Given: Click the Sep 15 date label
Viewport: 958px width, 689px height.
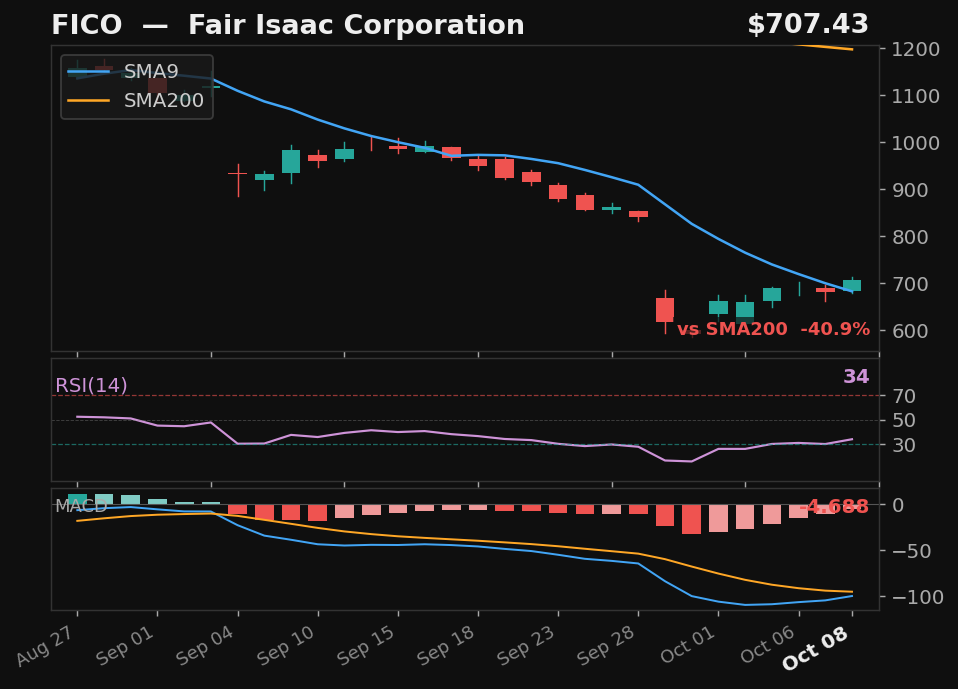Looking at the screenshot, I should point(366,646).
